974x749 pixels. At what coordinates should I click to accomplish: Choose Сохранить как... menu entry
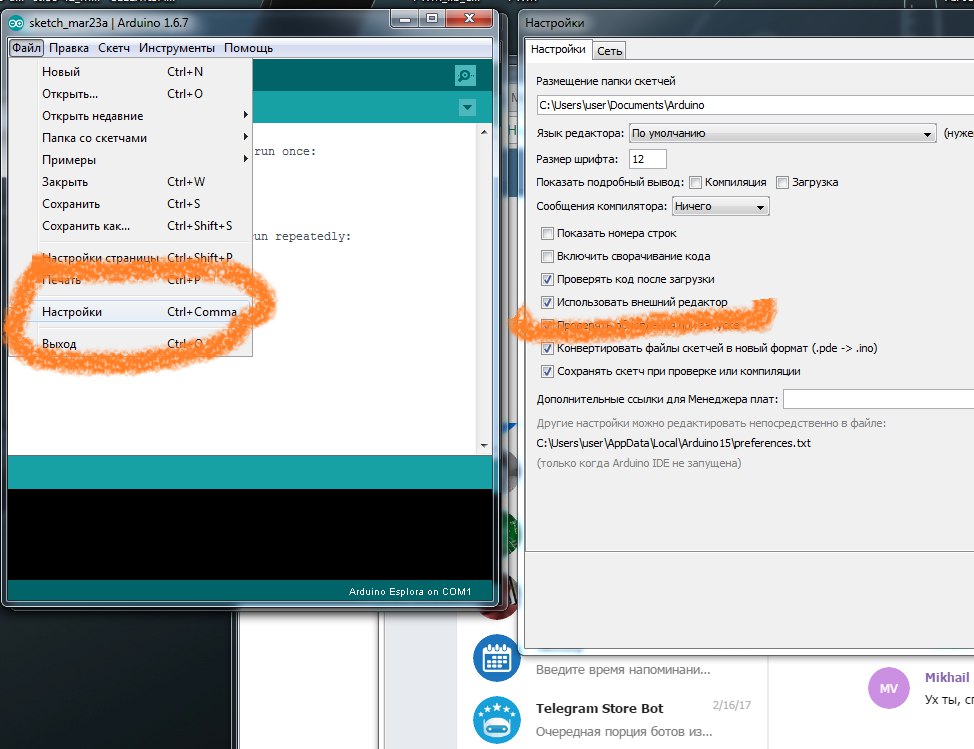click(x=130, y=226)
